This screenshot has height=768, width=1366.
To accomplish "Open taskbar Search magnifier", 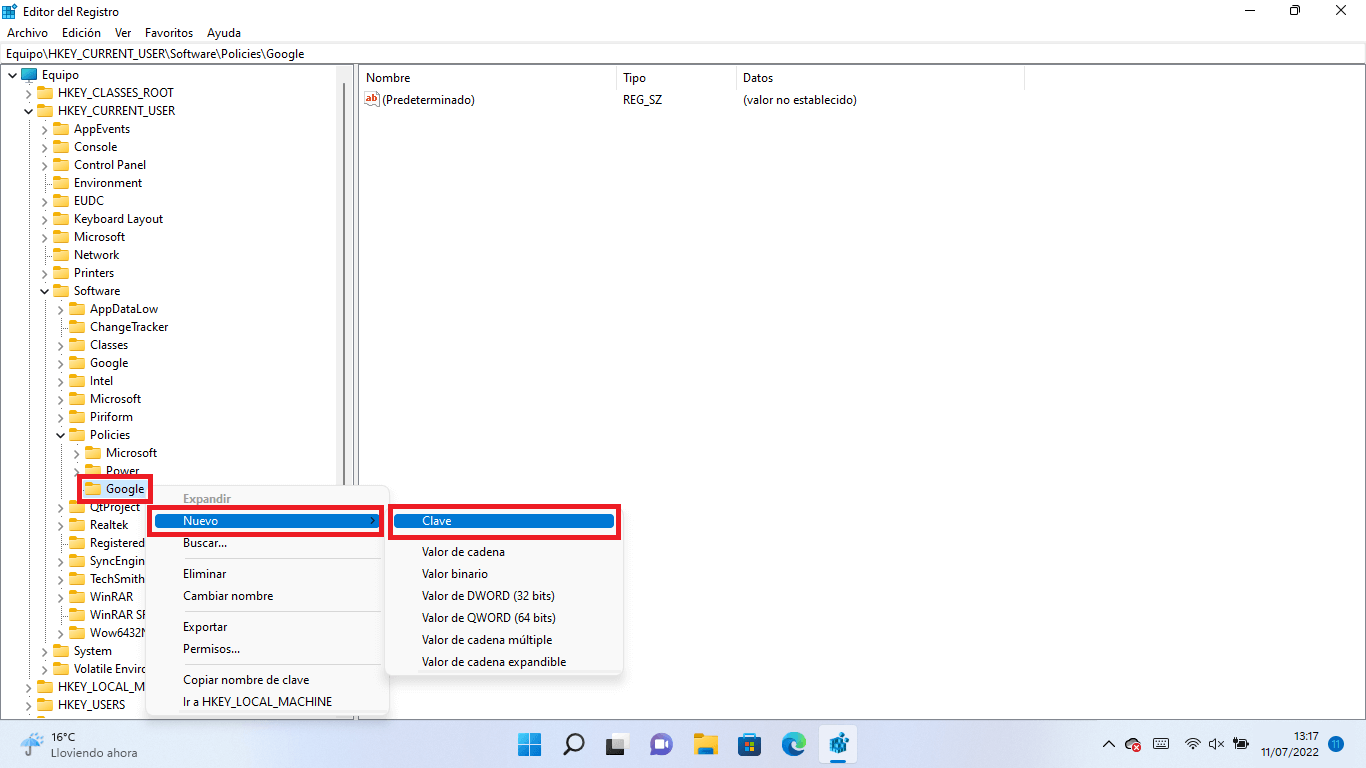I will point(574,744).
